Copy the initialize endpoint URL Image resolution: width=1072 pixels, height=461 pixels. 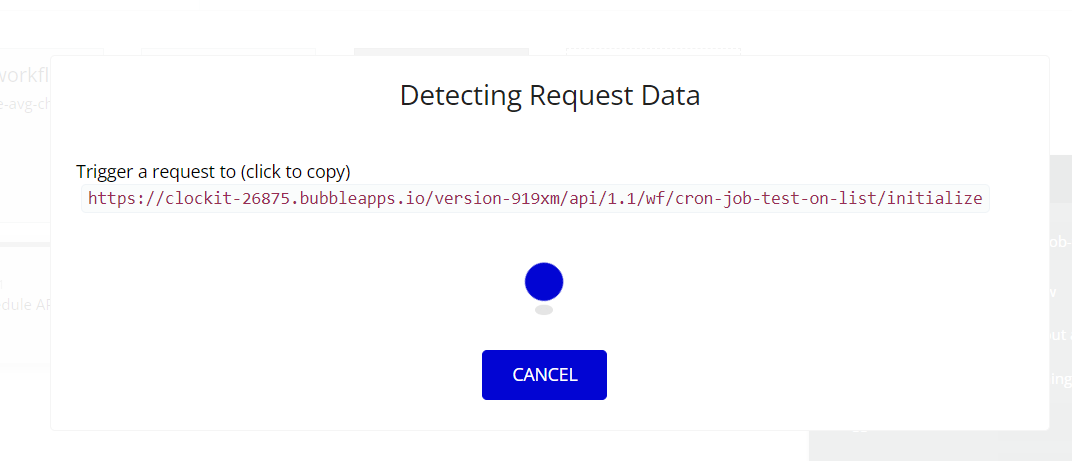tap(535, 198)
